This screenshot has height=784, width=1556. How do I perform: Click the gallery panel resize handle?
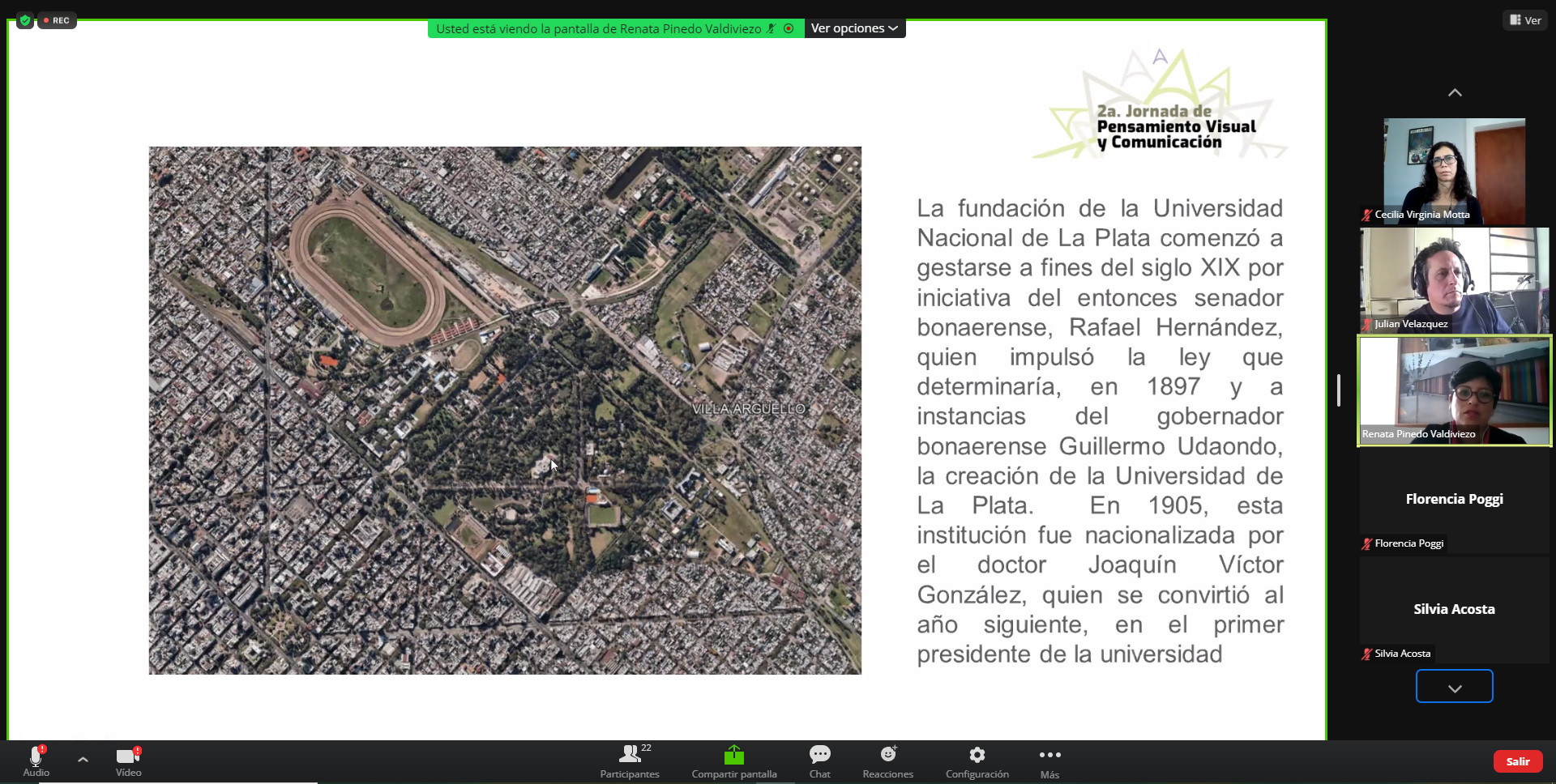[x=1339, y=390]
